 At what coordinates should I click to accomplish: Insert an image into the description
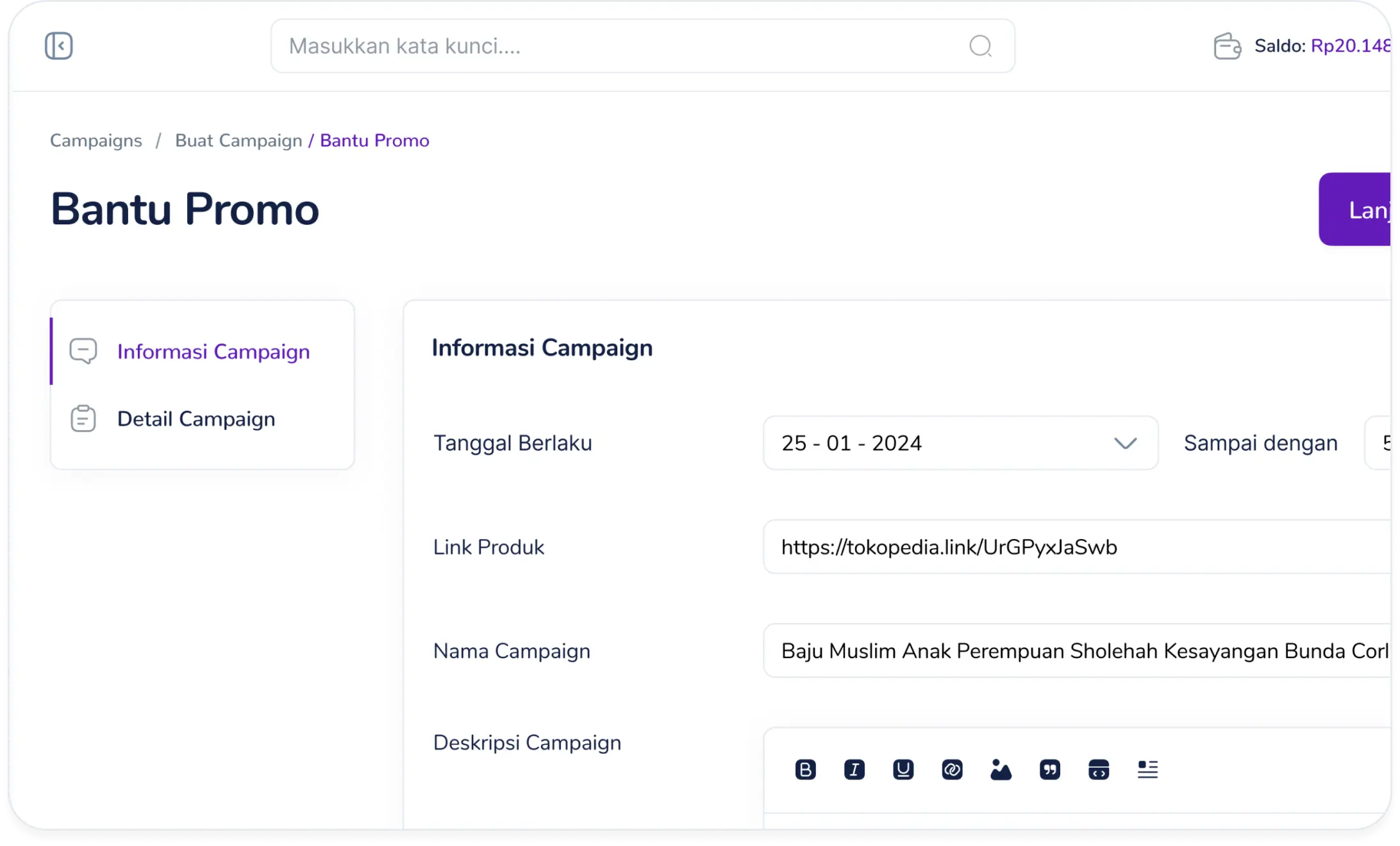1001,770
